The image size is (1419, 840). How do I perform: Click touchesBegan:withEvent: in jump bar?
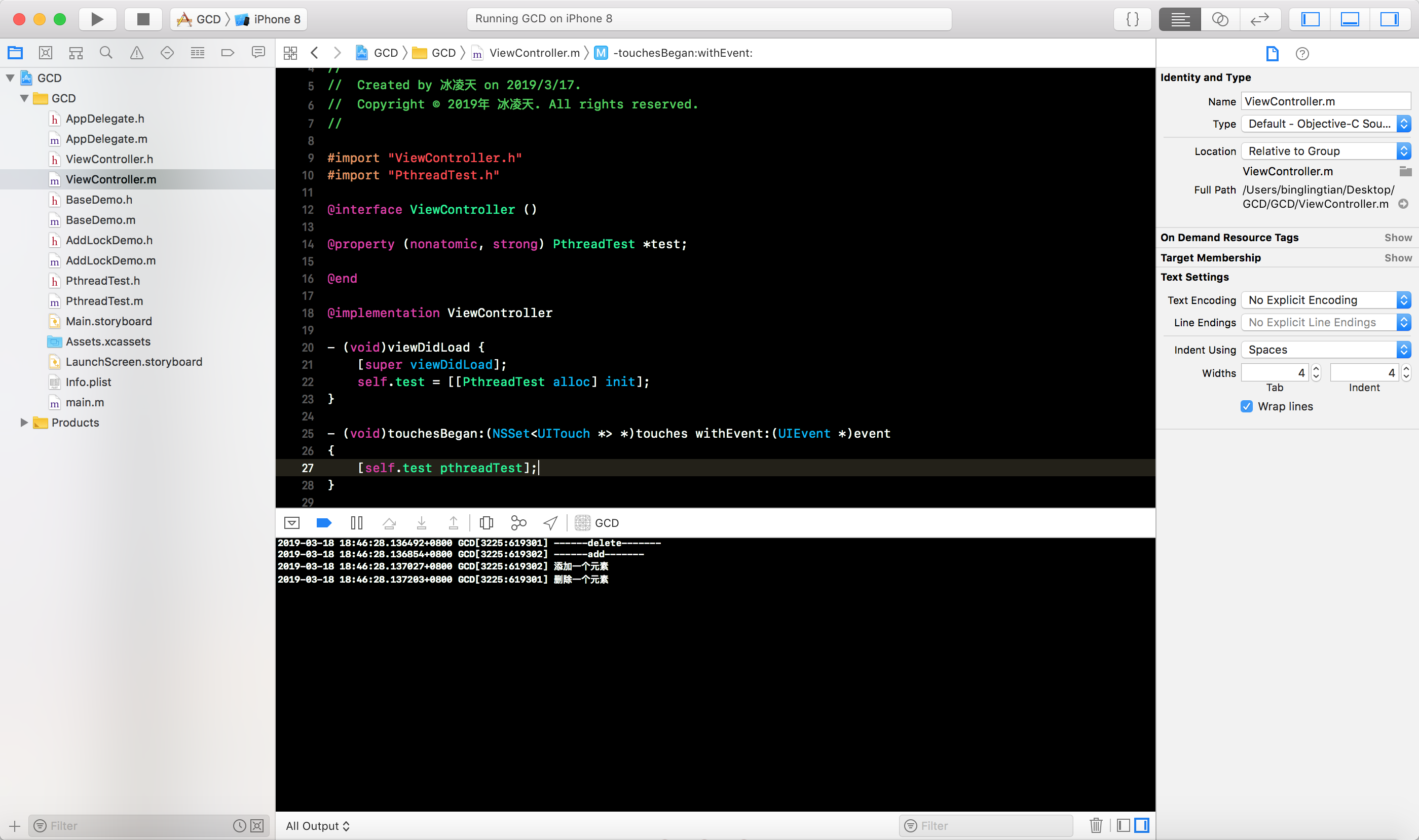point(674,53)
